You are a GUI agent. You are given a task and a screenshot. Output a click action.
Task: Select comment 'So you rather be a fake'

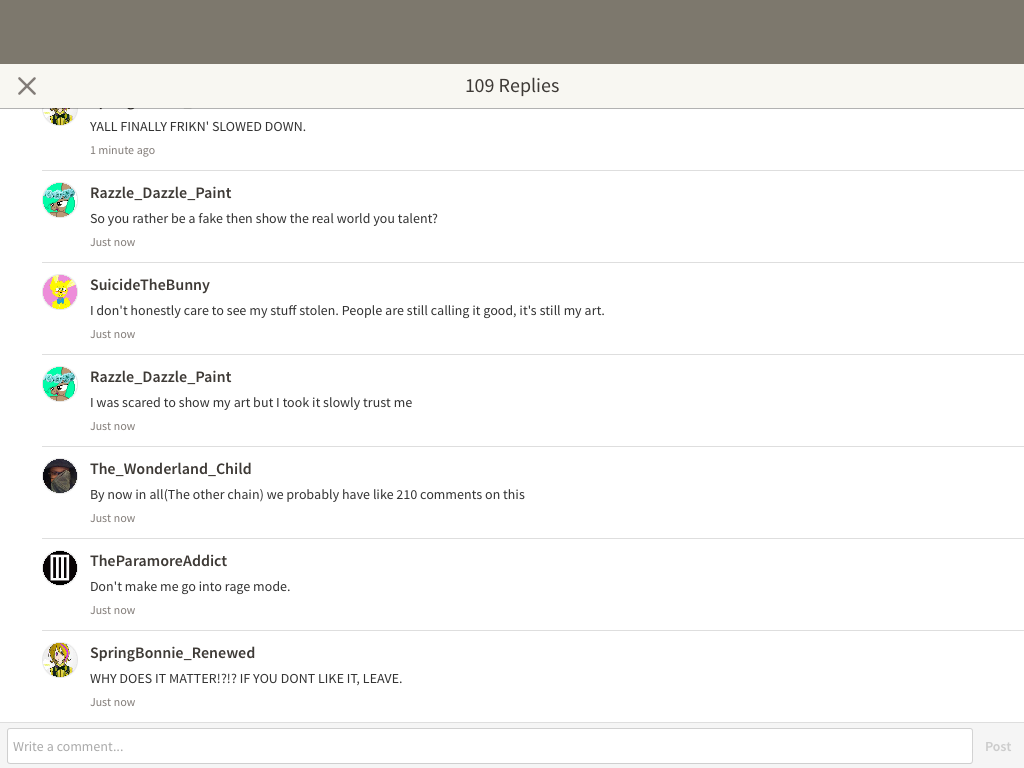pos(264,219)
